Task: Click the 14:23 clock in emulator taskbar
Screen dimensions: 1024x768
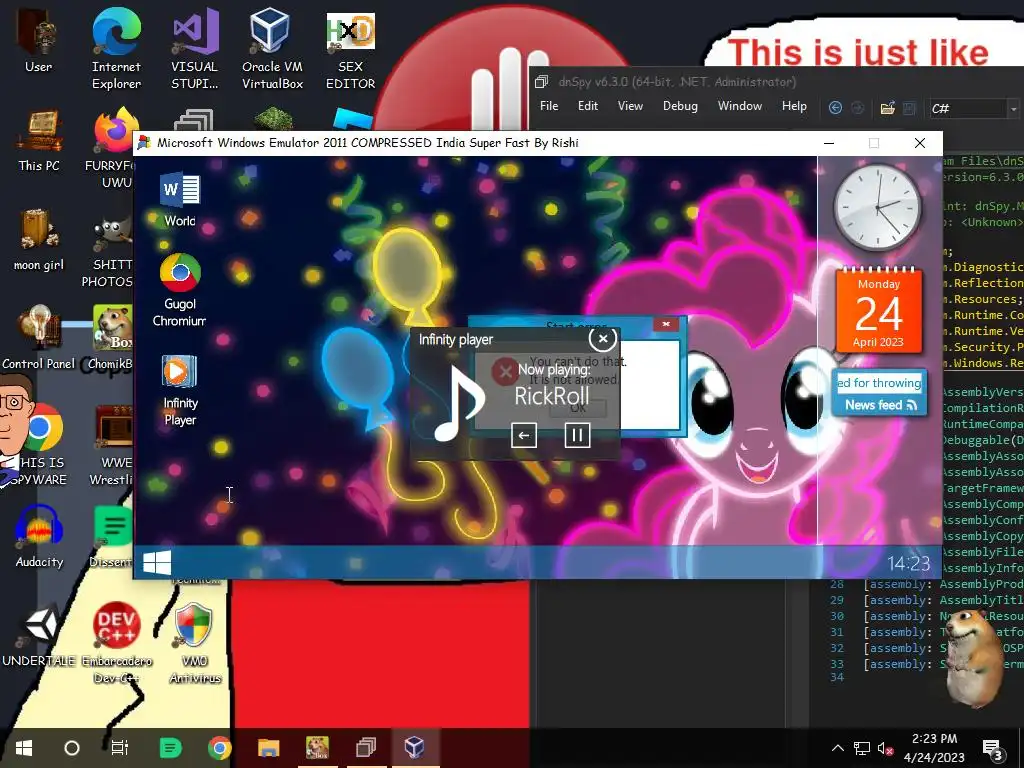Action: (908, 563)
